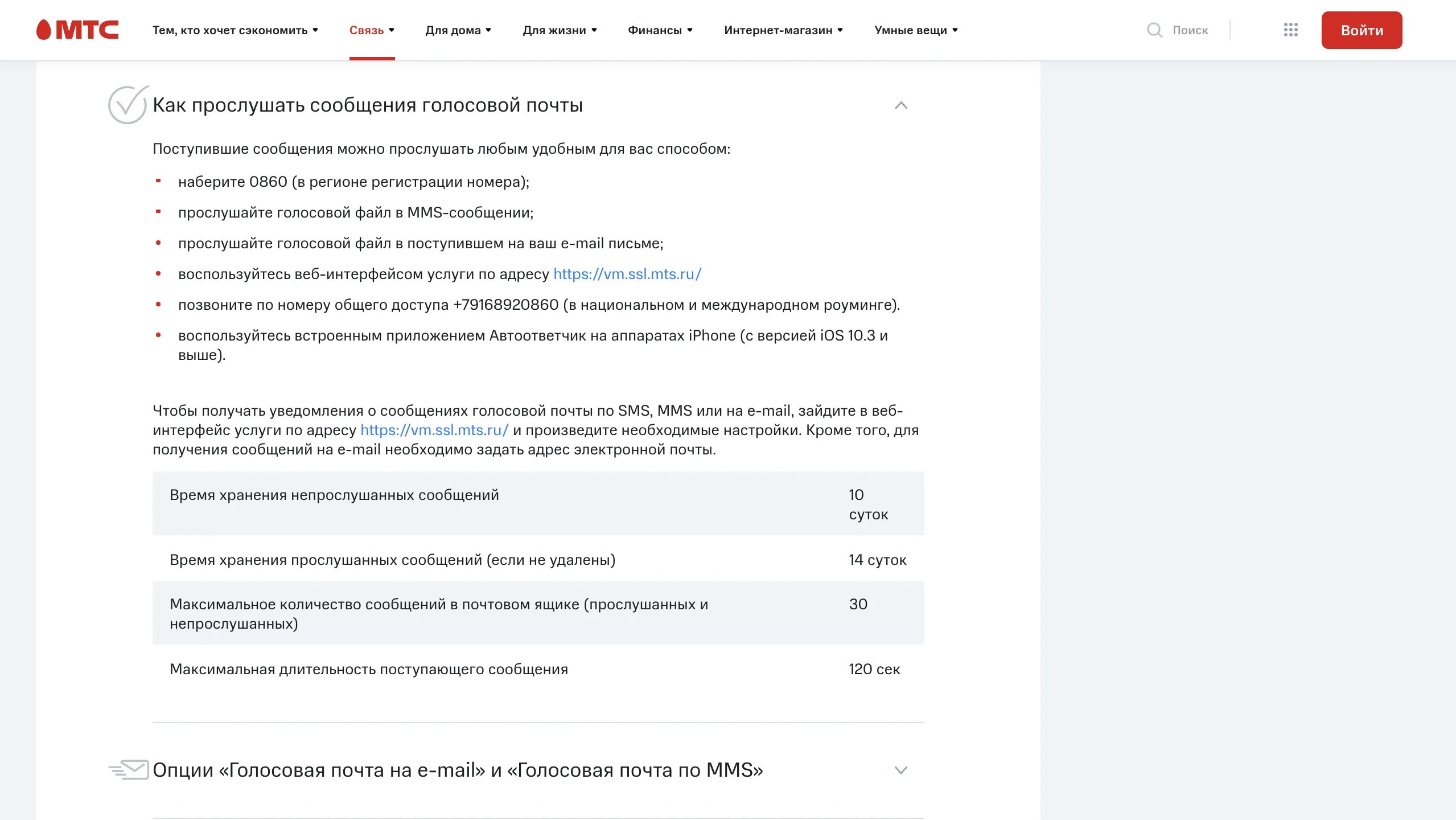This screenshot has width=1456, height=820.
Task: Click the line 'Поступившие сообщения можно прослушать'
Action: [441, 149]
